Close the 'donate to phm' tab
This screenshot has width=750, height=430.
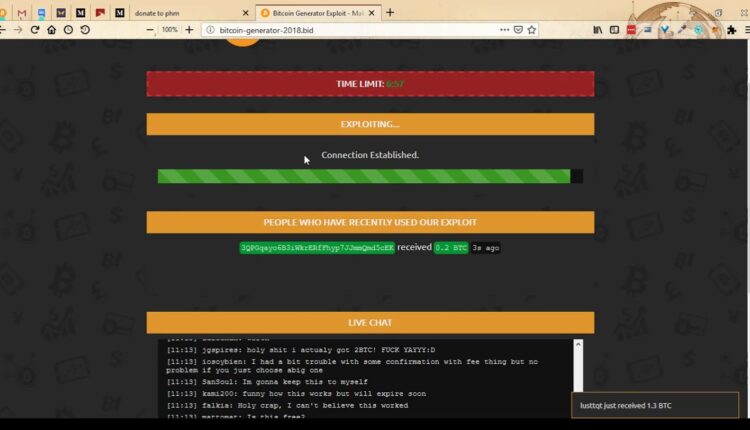(243, 13)
